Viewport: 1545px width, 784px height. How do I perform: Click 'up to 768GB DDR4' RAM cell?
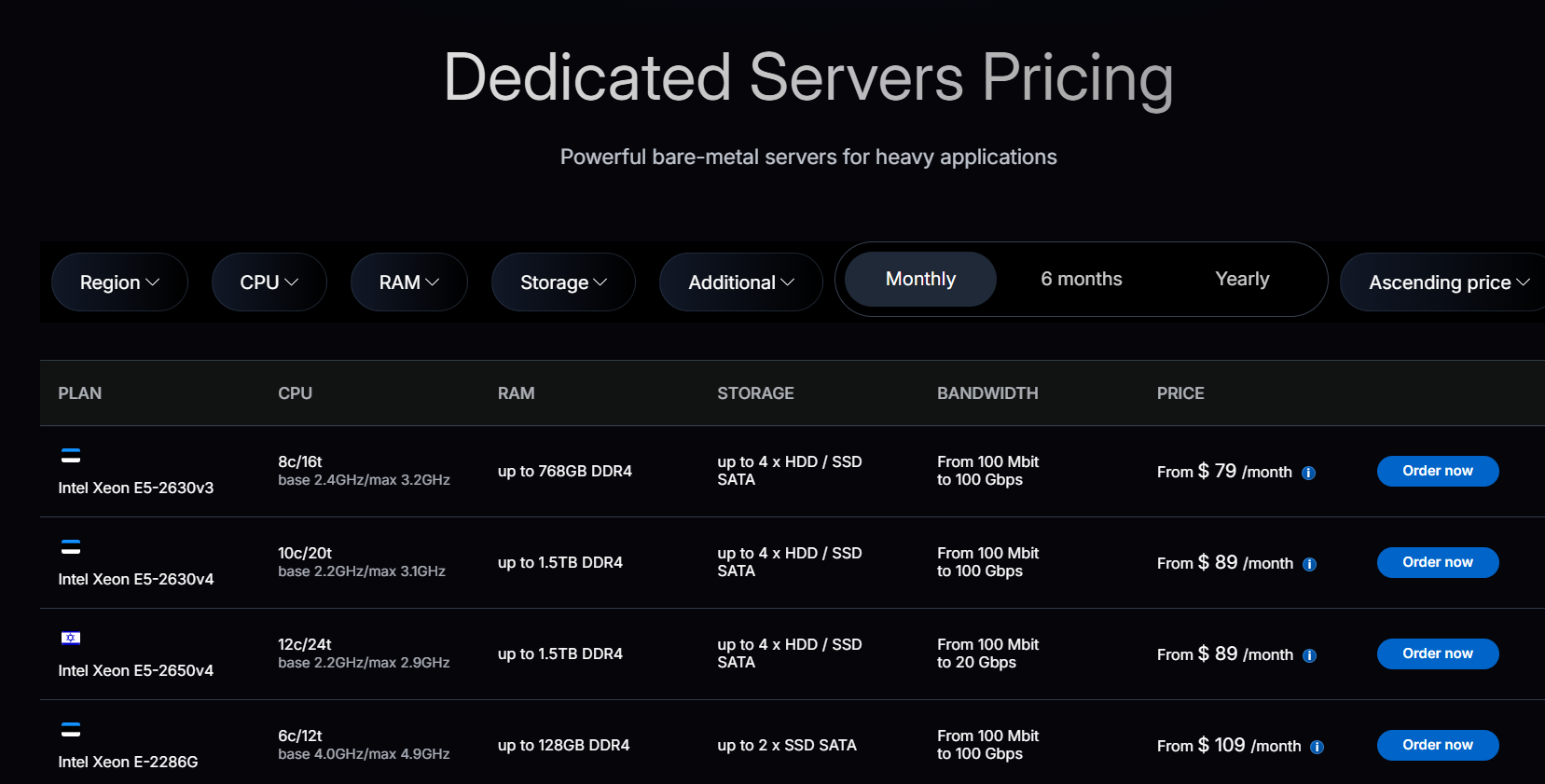[x=565, y=471]
